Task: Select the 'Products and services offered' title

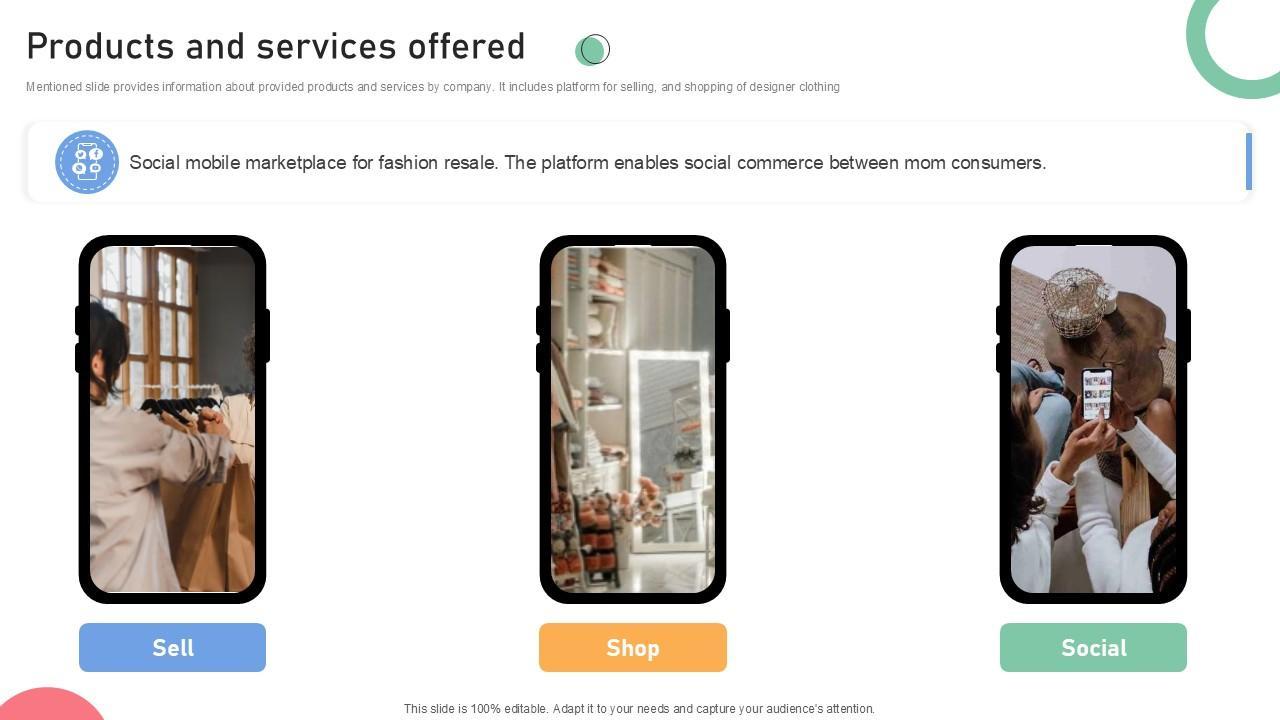Action: tap(276, 47)
